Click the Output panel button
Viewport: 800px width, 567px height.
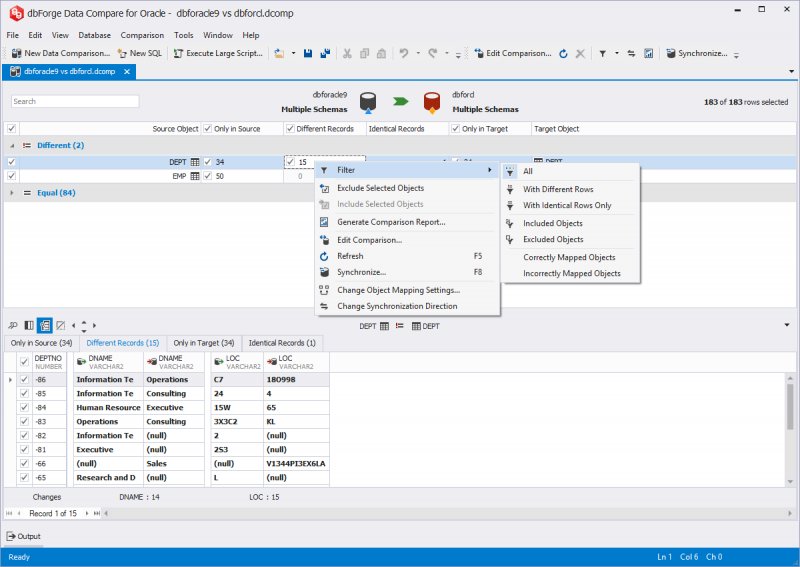23,536
